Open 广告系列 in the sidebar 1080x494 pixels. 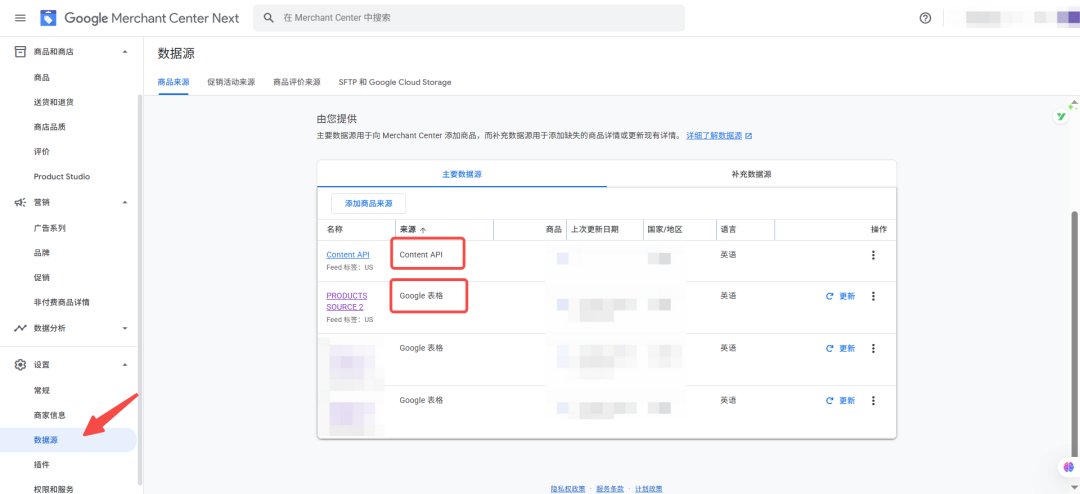(x=50, y=228)
